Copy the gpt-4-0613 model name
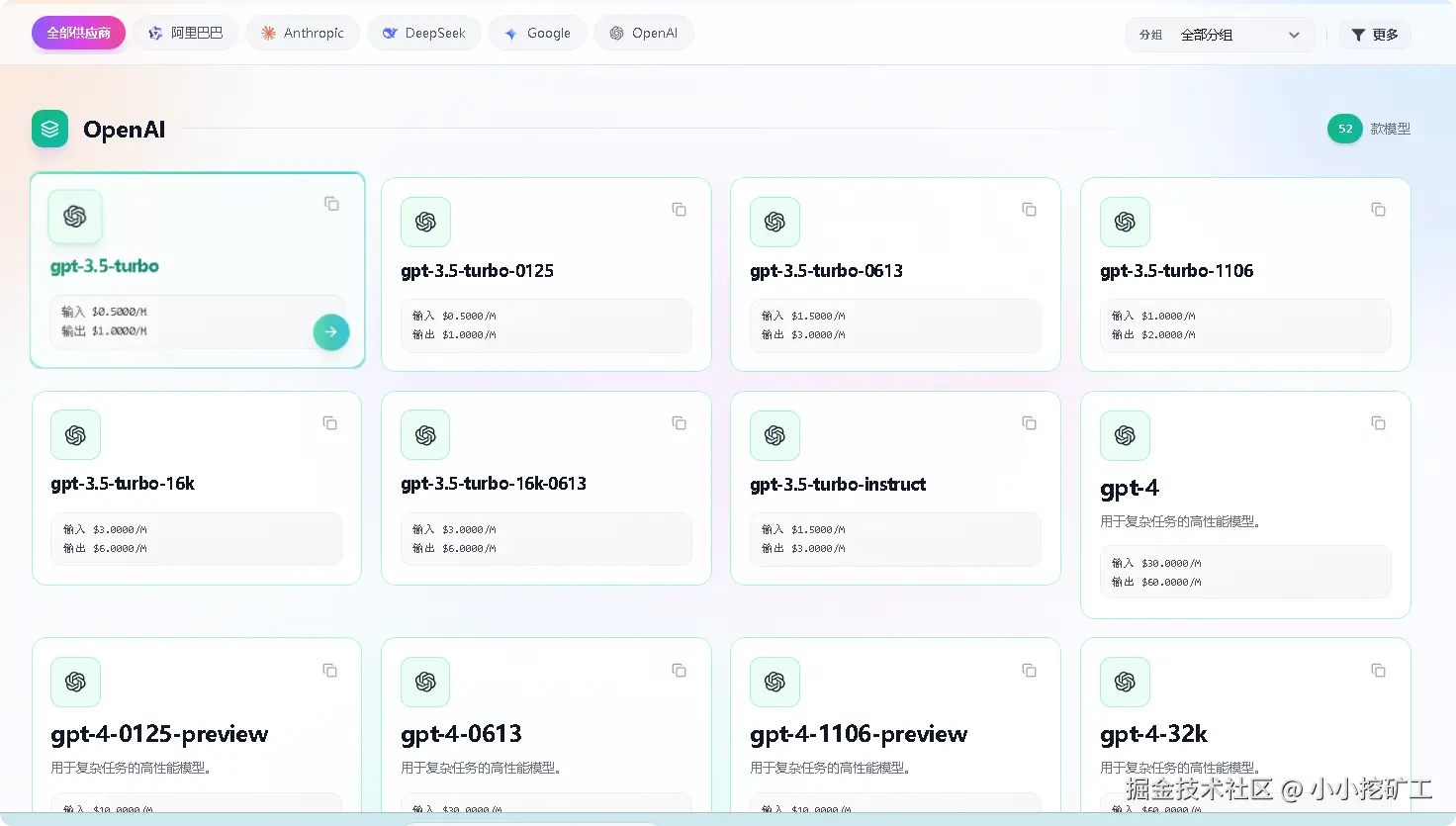Viewport: 1456px width, 826px height. (x=680, y=671)
